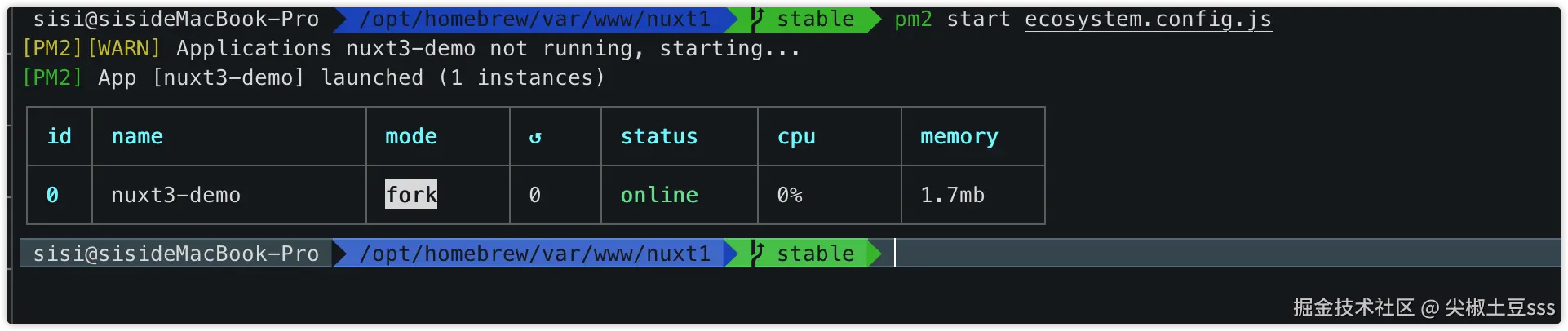Viewport: 1568px width, 331px height.
Task: Click the 1.7mb memory value
Action: pos(953,195)
